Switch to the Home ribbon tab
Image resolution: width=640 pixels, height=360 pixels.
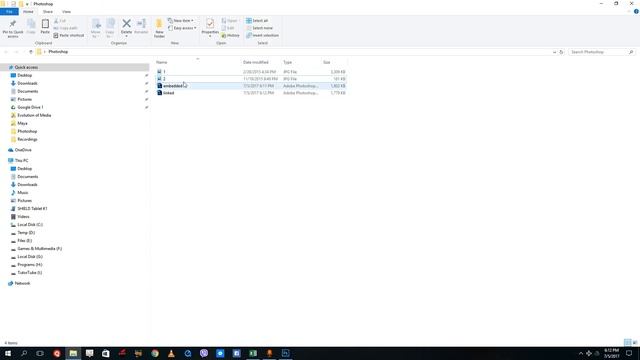coord(28,12)
